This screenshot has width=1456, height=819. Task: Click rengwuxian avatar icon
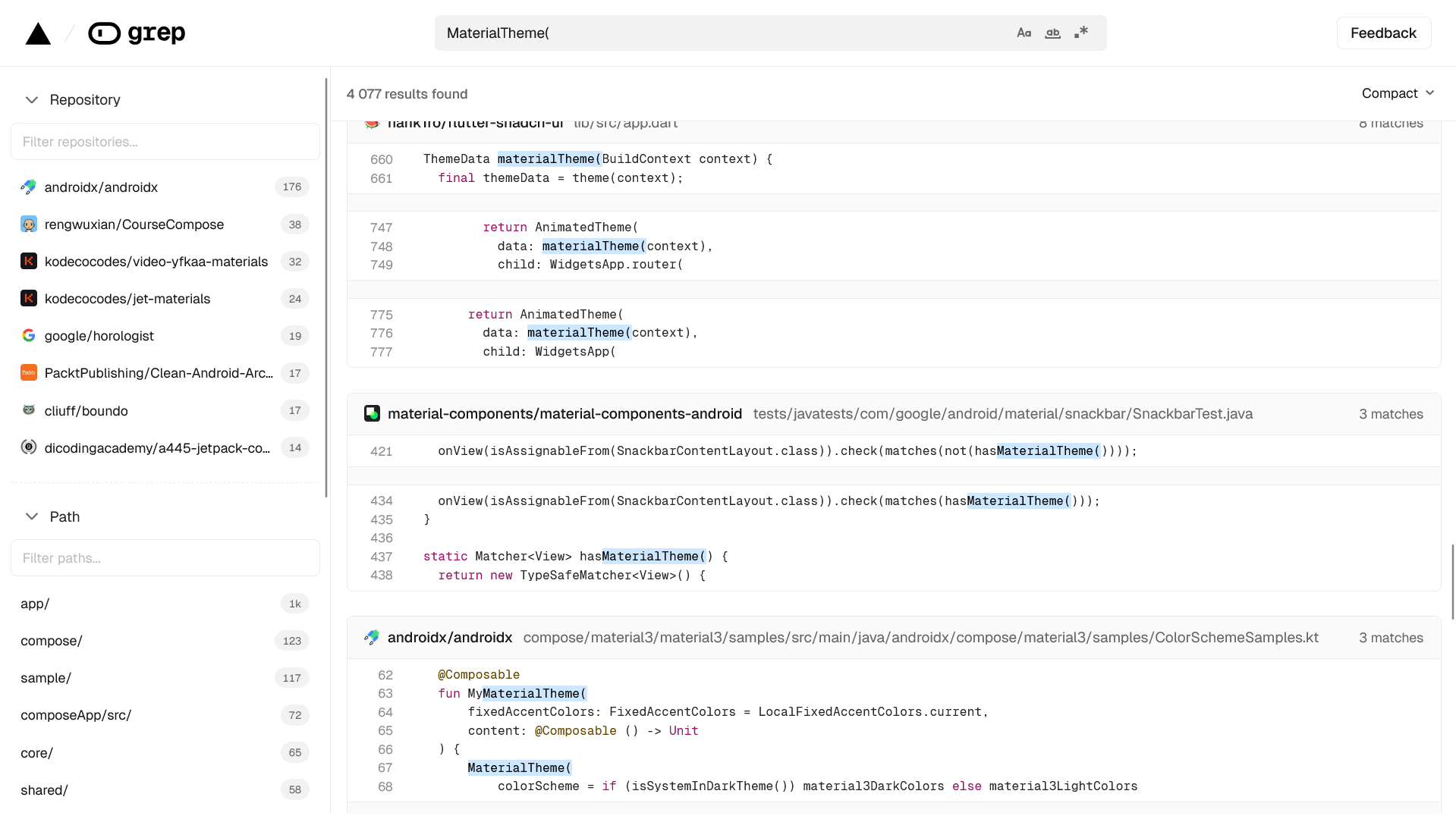coord(29,224)
